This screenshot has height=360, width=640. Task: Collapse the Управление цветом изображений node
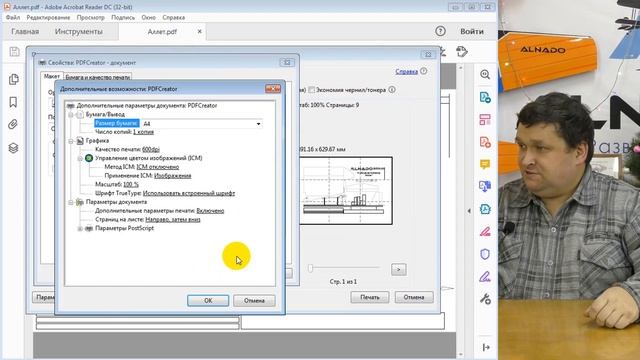click(x=80, y=158)
